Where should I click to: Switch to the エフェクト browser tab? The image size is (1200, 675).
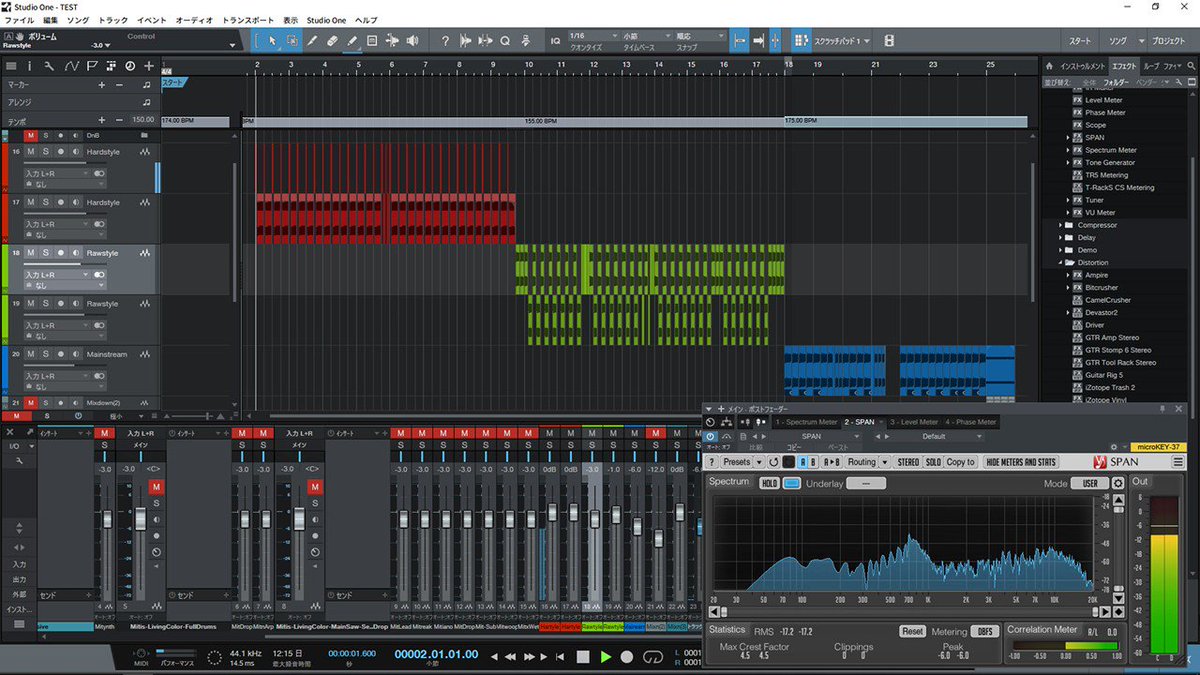point(1125,66)
